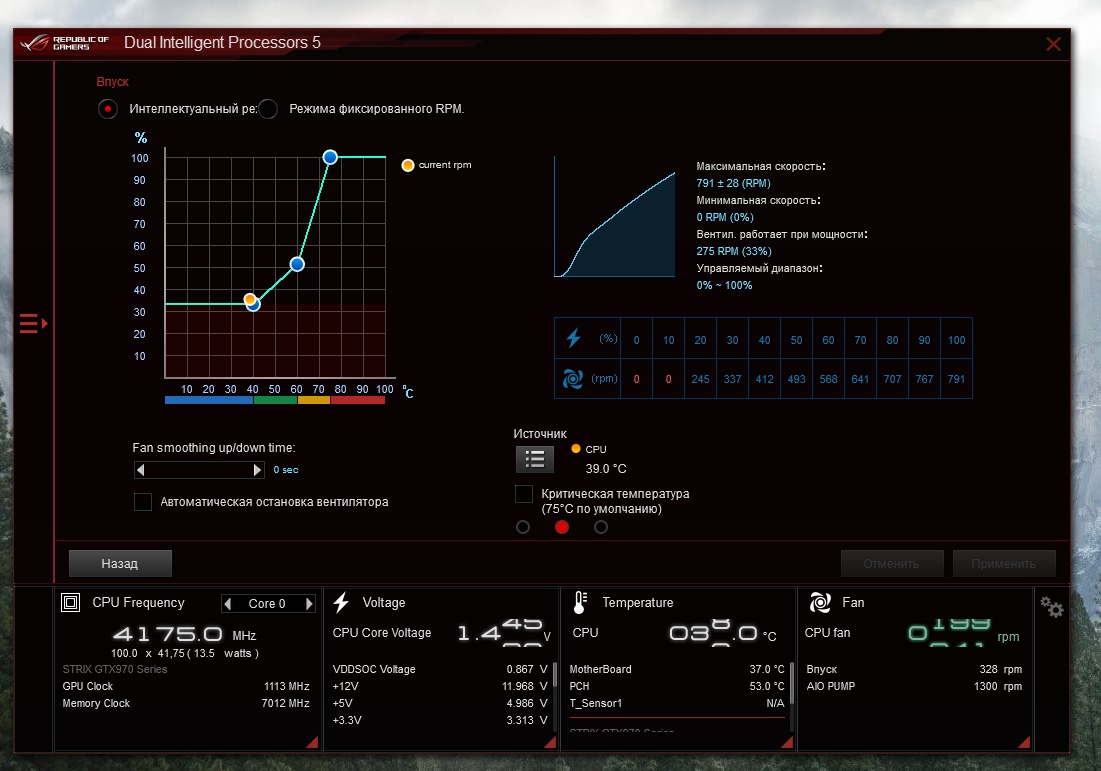Click the 493 rpm table cell

796,379
